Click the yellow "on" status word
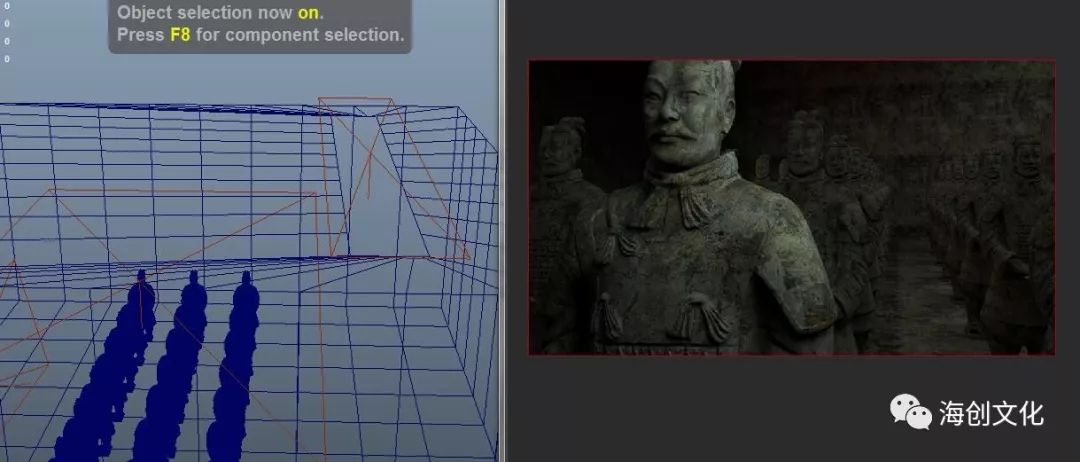This screenshot has height=462, width=1080. point(308,13)
